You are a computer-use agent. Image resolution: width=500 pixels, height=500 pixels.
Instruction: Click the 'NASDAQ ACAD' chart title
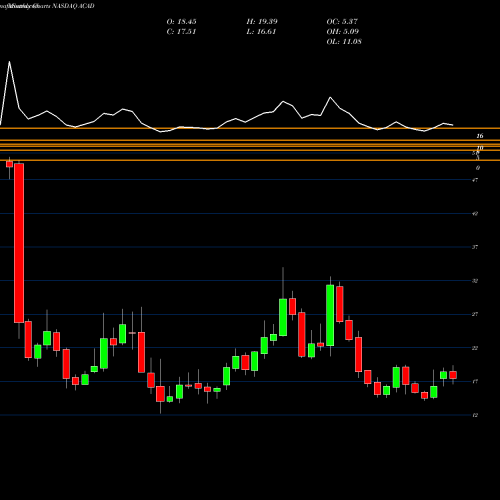tap(73, 6)
